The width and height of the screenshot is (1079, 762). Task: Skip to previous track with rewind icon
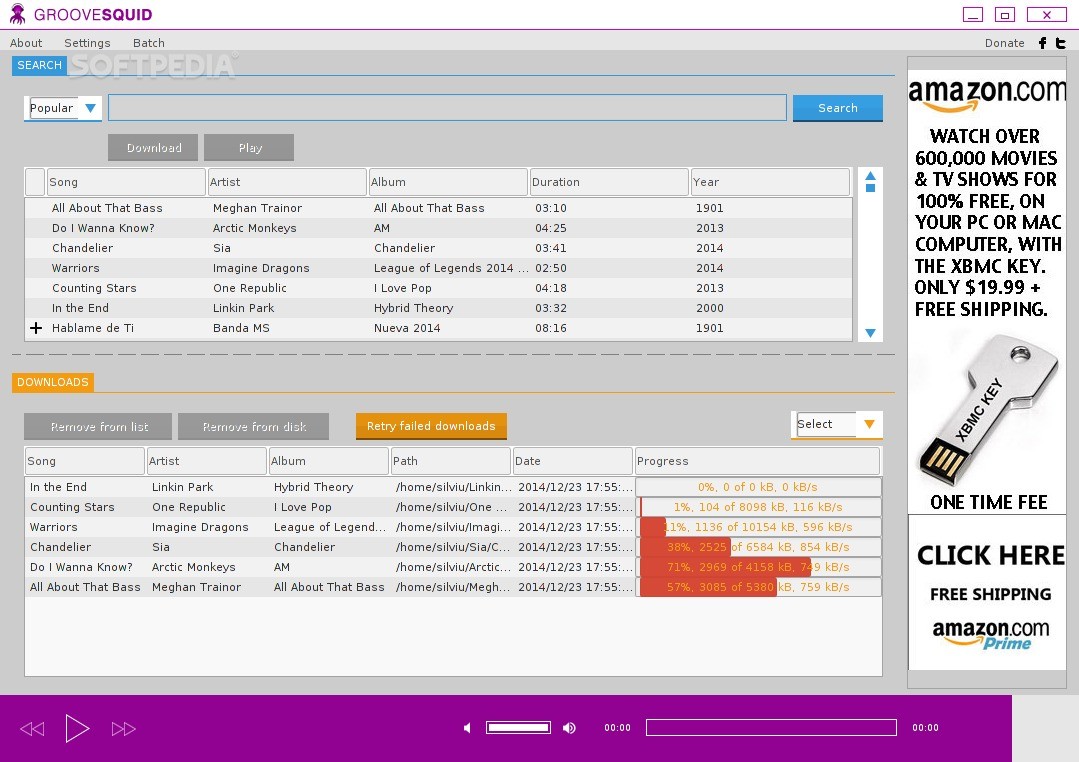tap(32, 729)
